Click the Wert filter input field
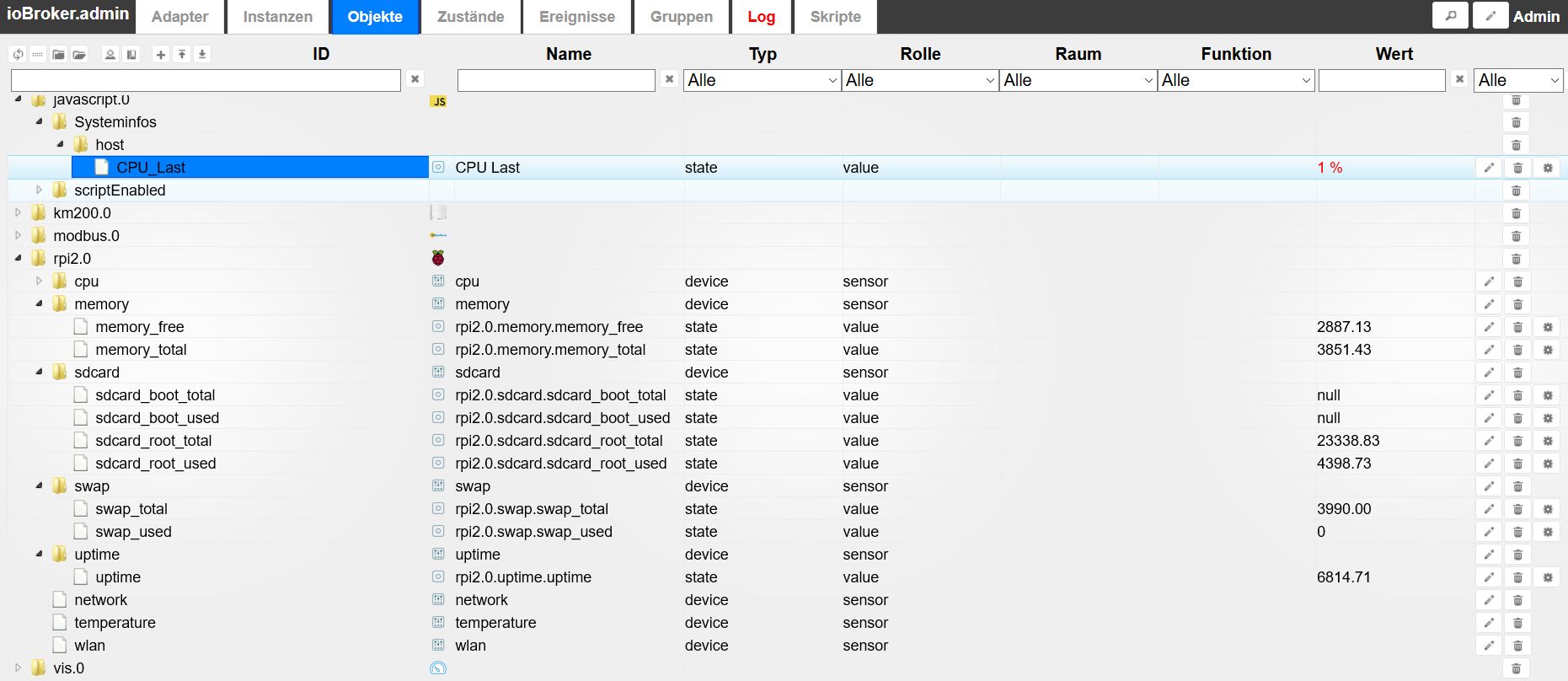1568x681 pixels. (1382, 80)
